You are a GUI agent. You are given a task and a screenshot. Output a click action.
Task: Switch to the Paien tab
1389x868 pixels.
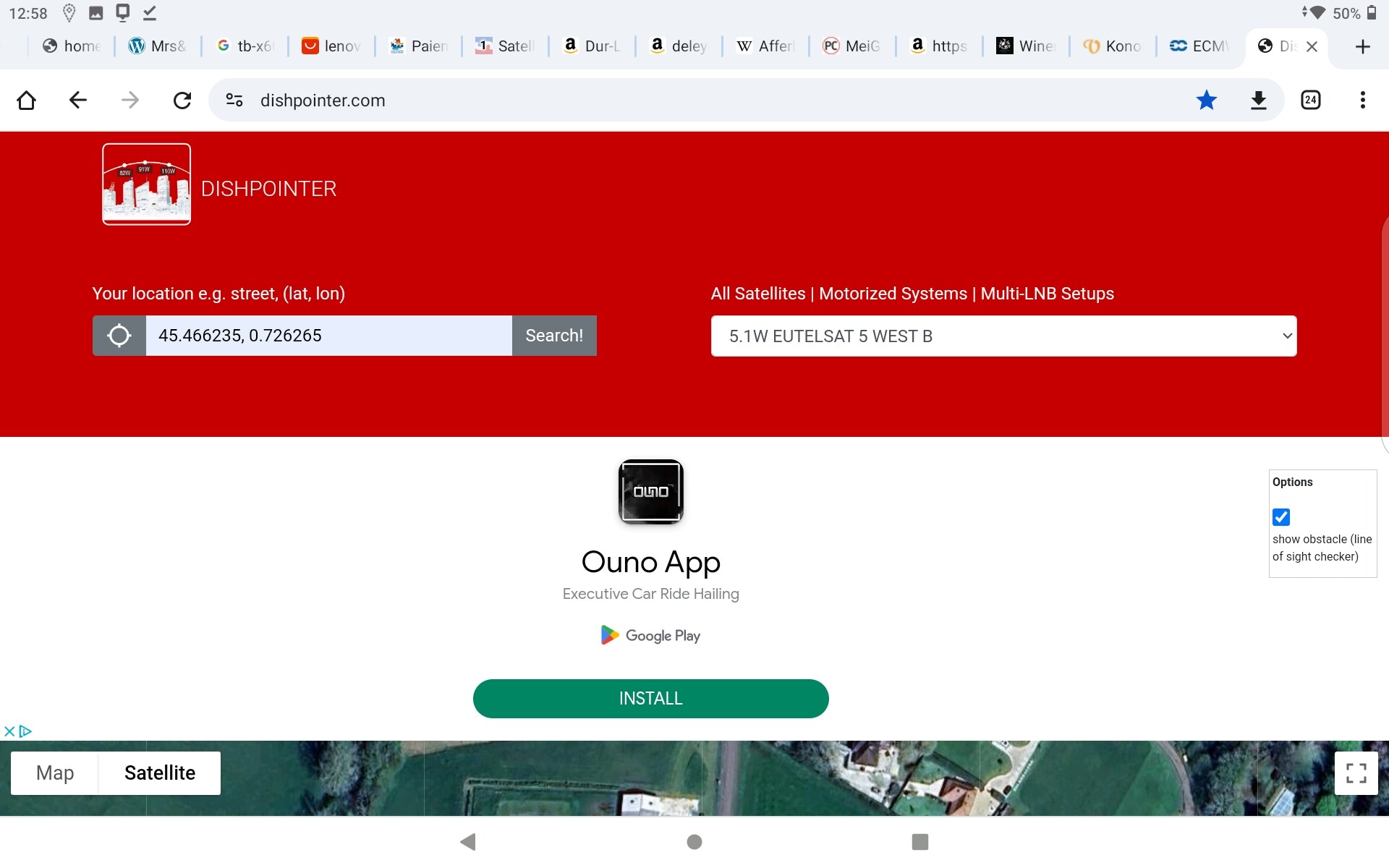point(418,46)
